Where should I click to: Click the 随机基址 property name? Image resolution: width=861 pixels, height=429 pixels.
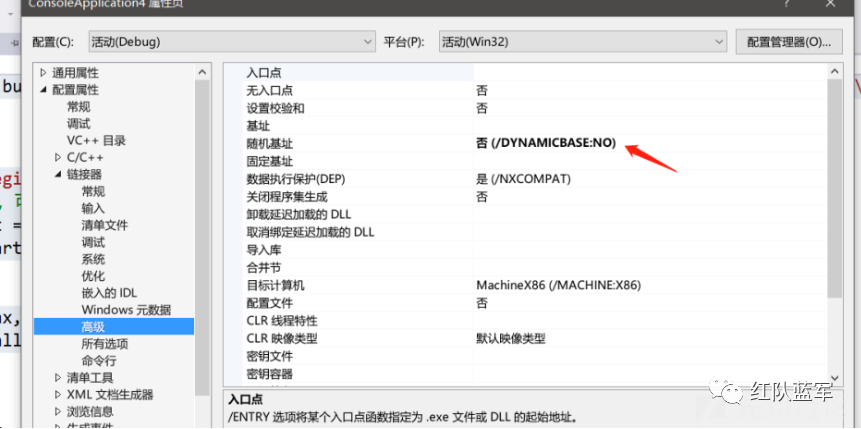[270, 143]
